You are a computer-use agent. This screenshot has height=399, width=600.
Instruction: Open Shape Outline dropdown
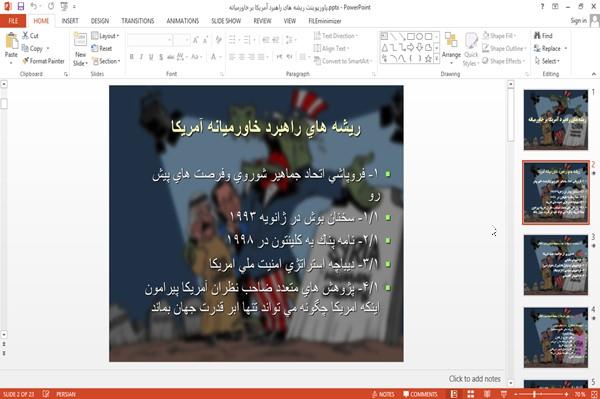pos(504,48)
